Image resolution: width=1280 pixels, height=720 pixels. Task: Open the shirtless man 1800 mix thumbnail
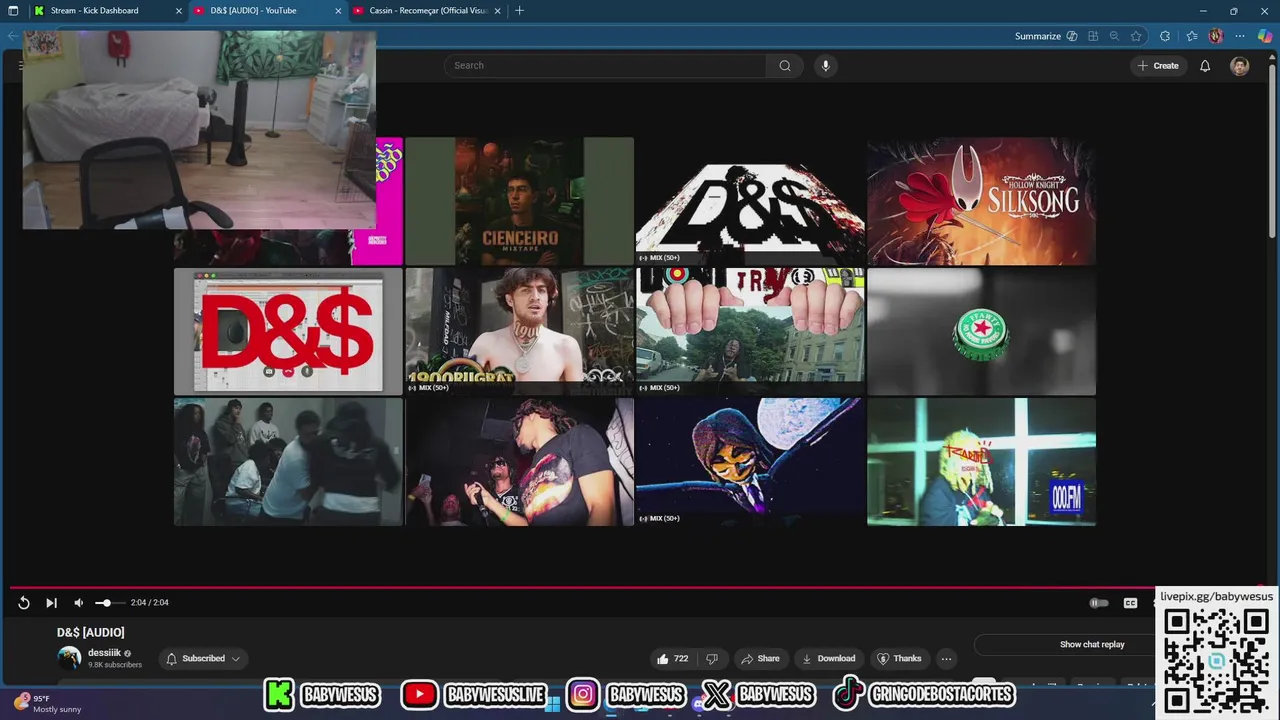pos(519,331)
